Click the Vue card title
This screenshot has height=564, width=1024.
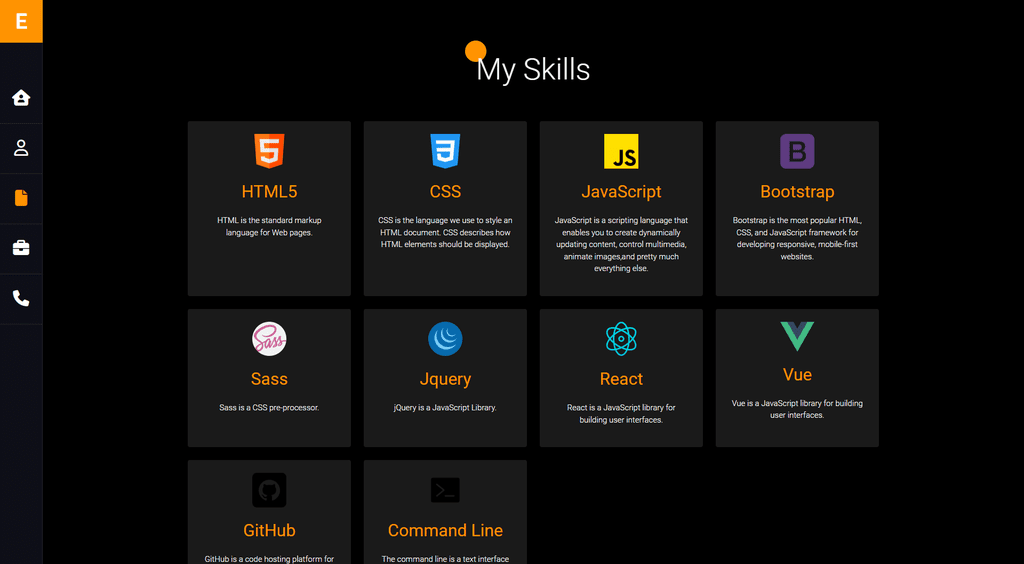(797, 375)
